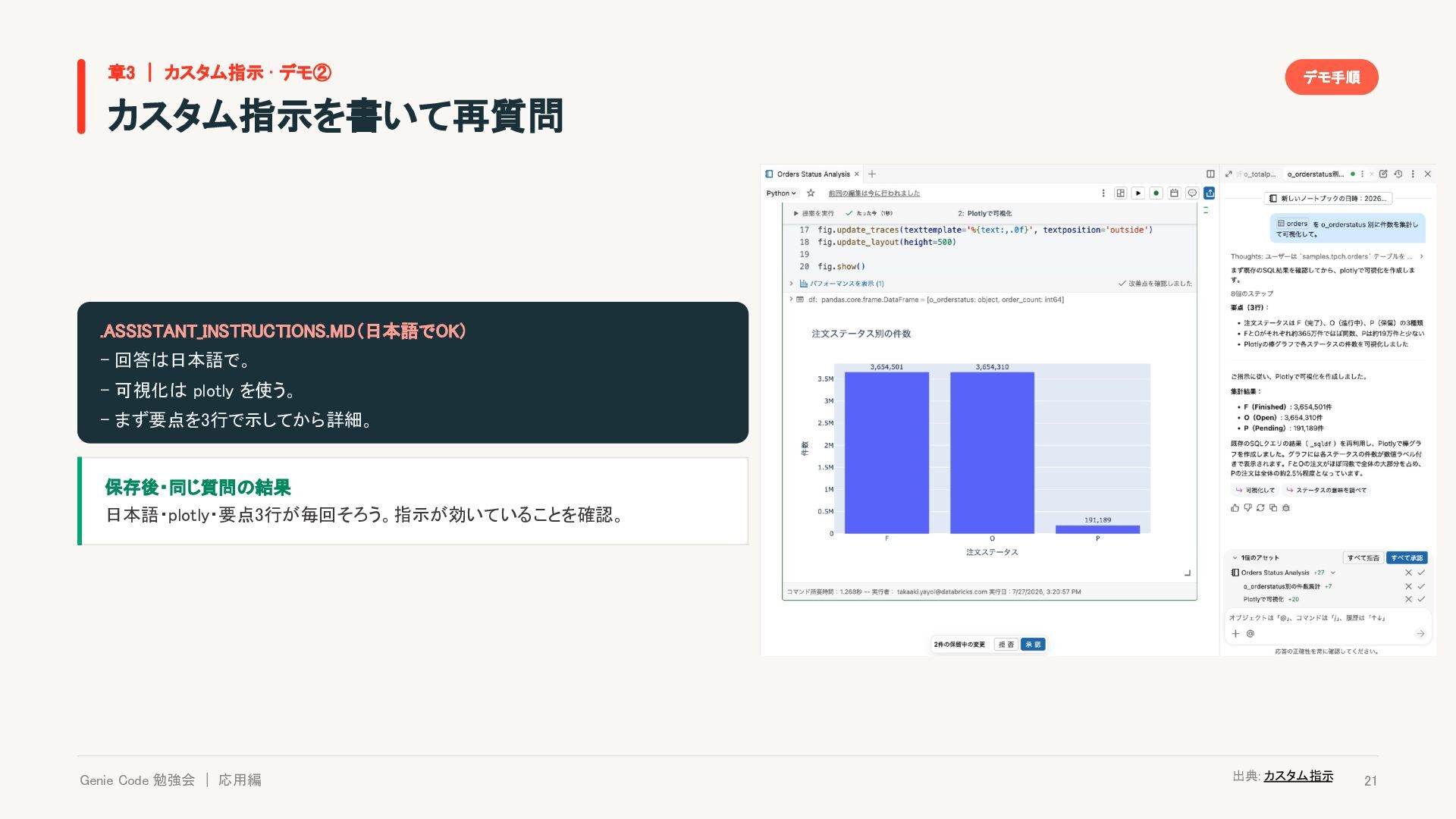
Task: Click the 新しいノートブックの日時 chip
Action: pos(1328,199)
